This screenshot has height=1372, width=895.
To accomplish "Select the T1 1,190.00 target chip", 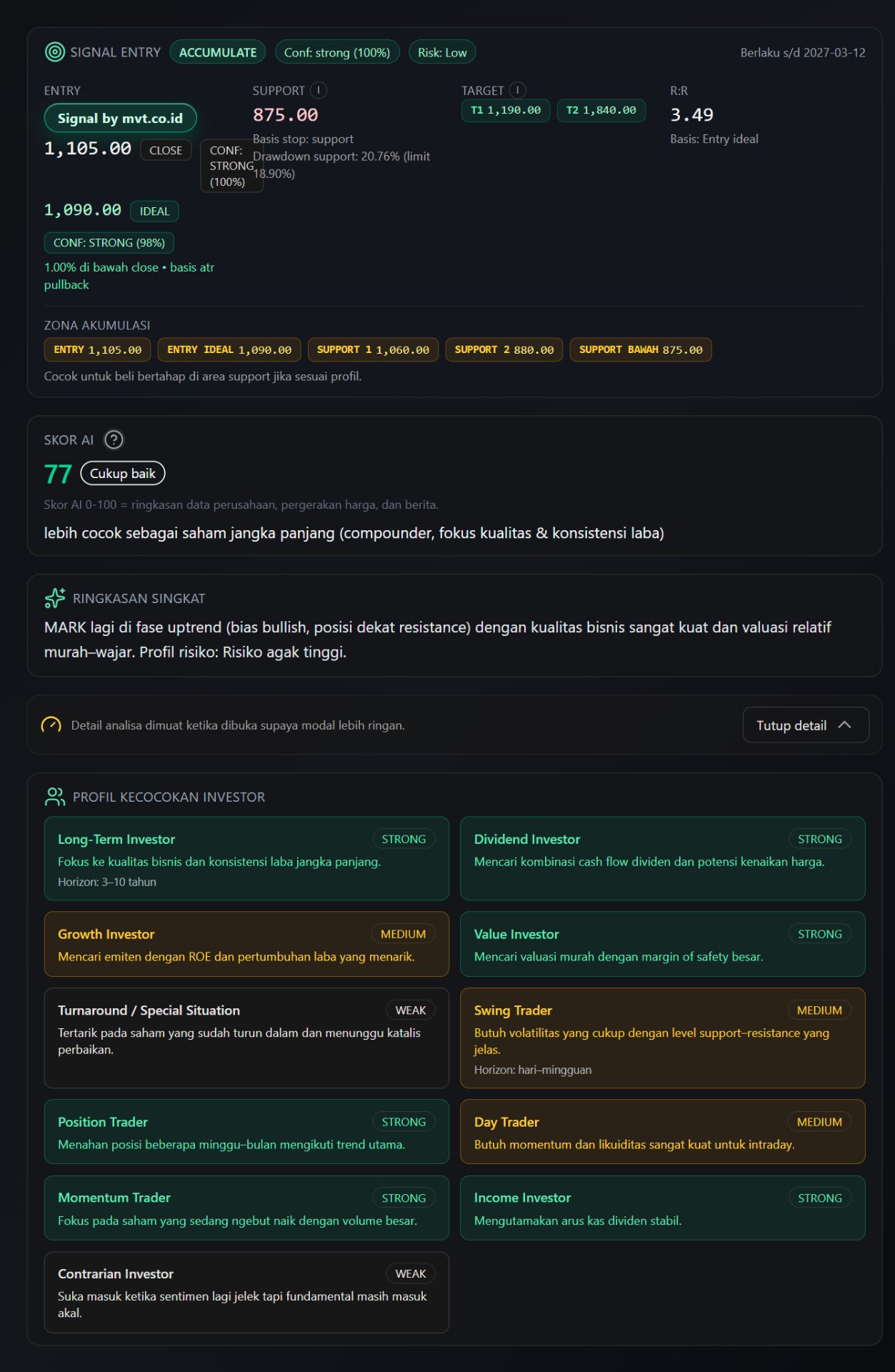I will pyautogui.click(x=506, y=110).
